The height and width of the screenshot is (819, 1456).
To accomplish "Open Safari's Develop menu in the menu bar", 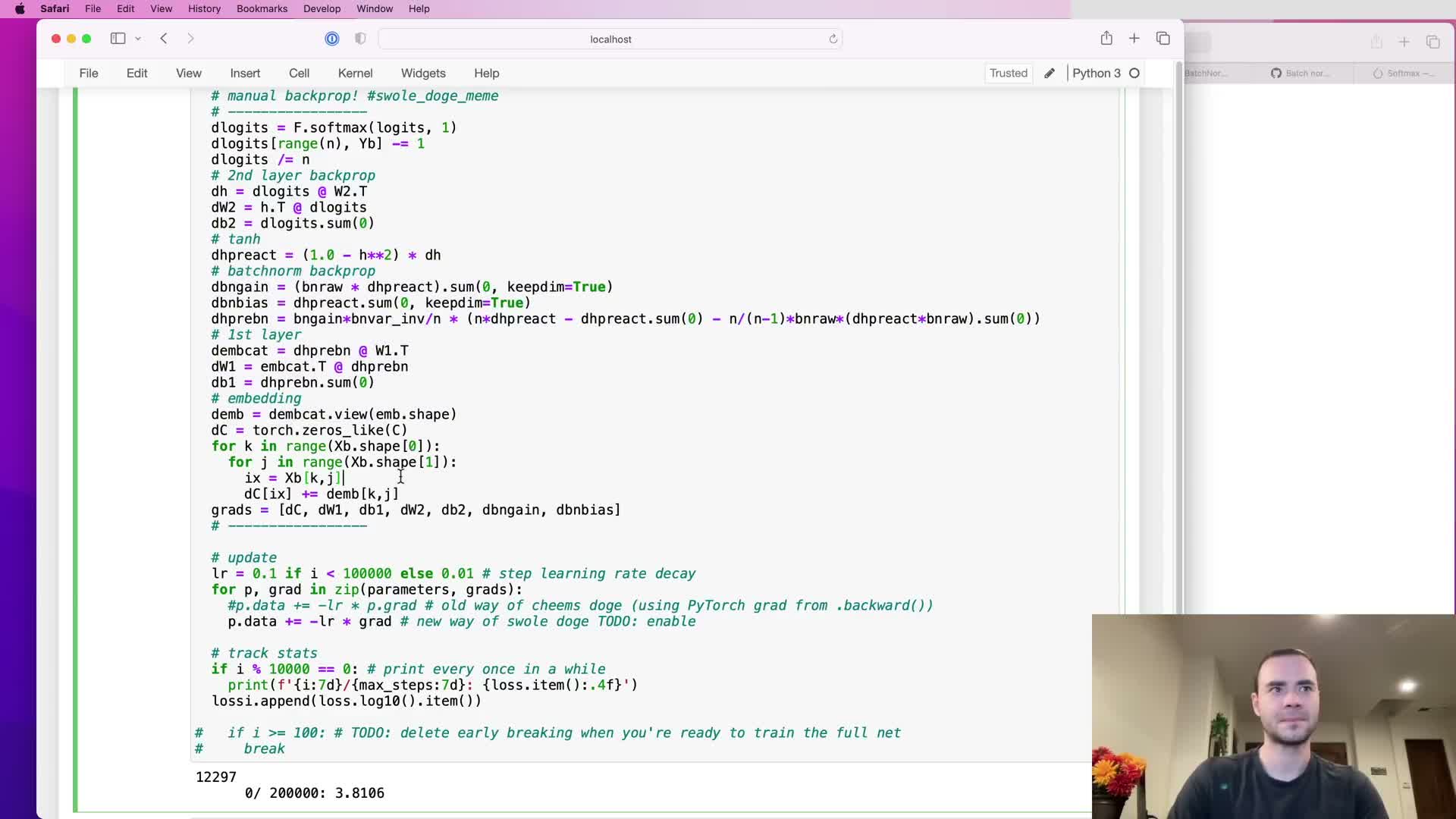I will coord(322,9).
